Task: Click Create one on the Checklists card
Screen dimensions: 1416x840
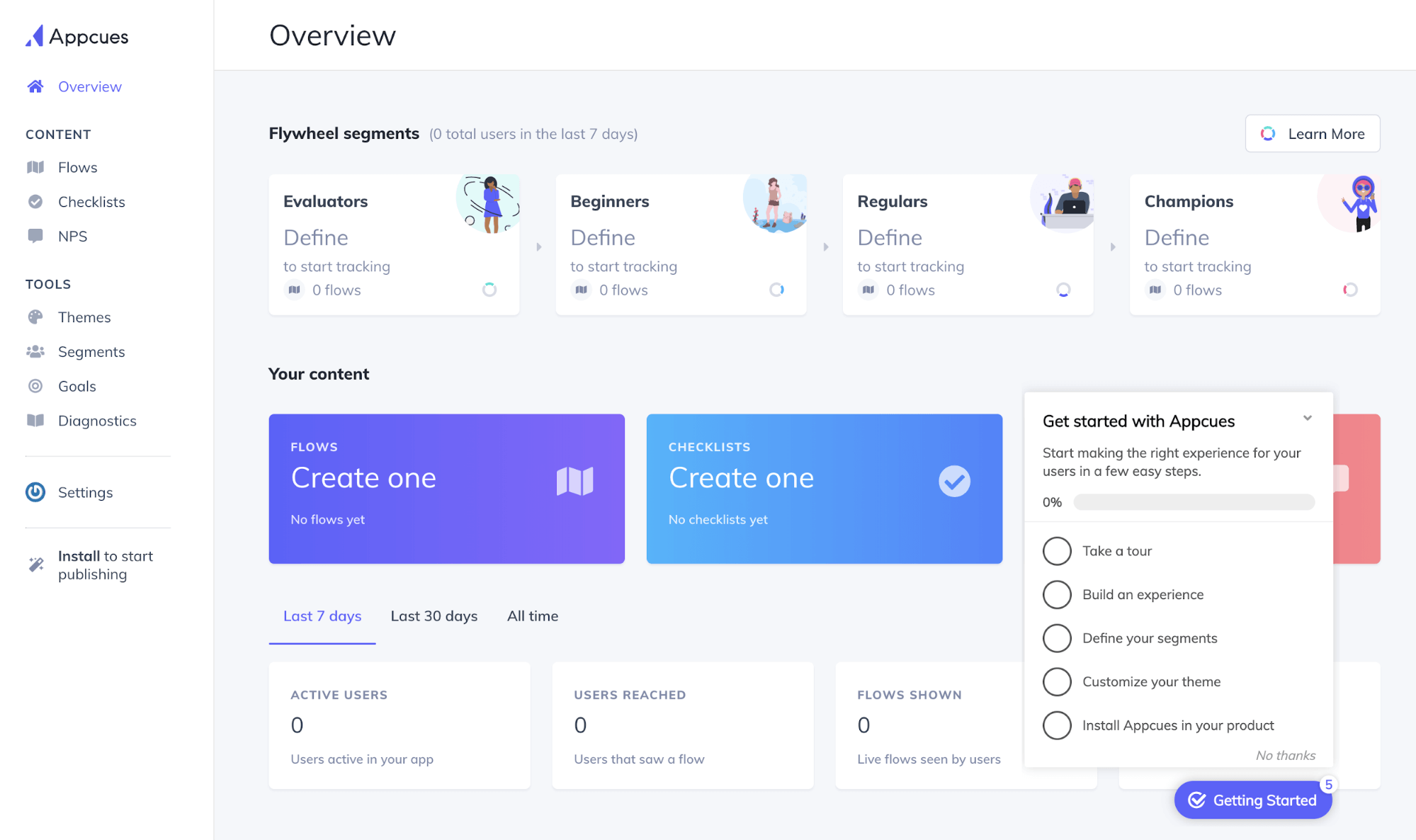Action: coord(741,478)
